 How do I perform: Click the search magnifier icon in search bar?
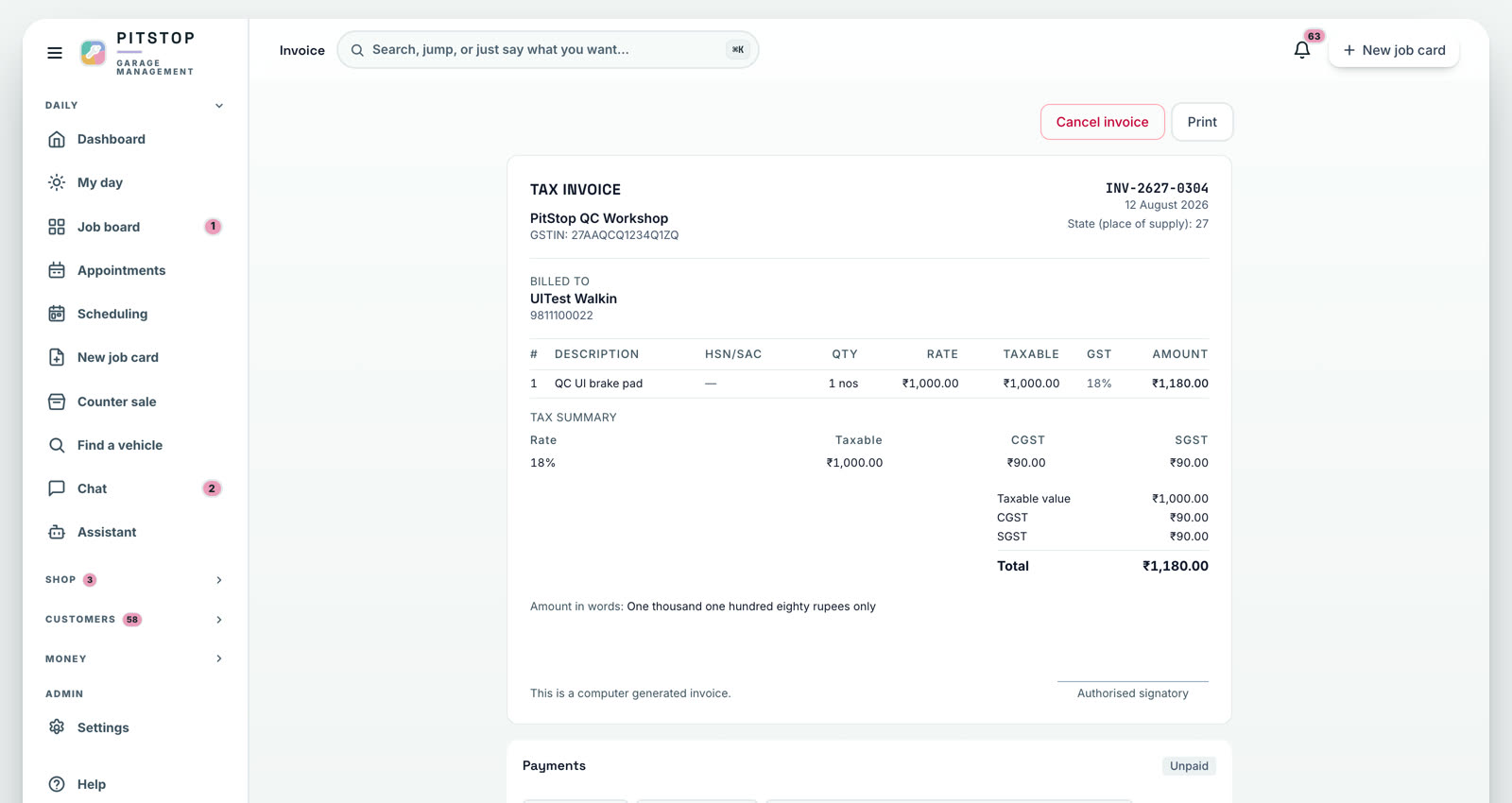(357, 50)
